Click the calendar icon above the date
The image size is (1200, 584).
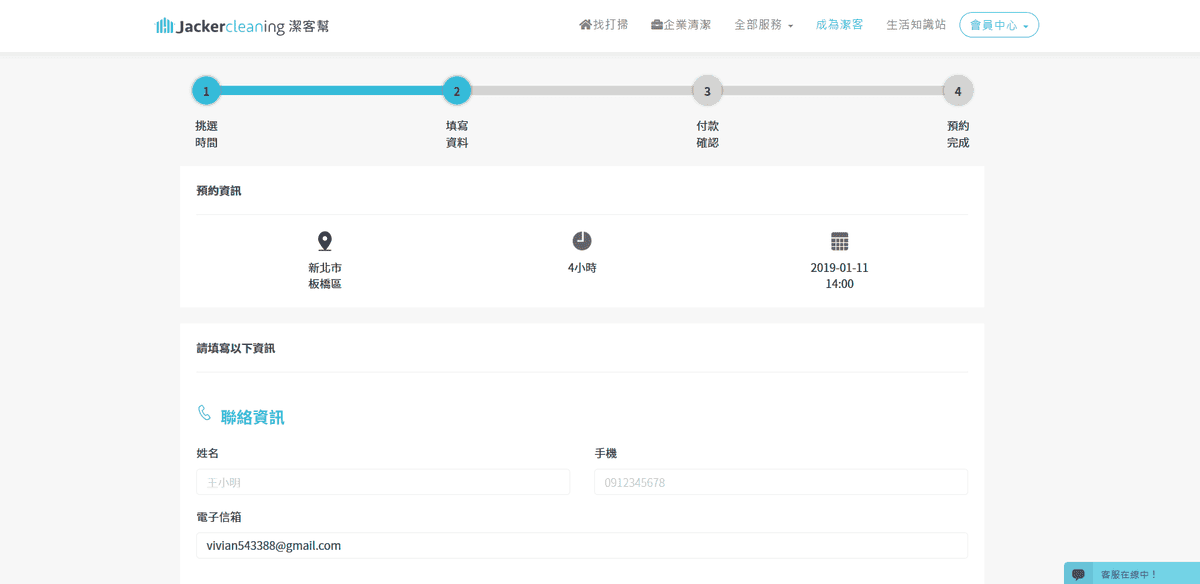click(x=840, y=241)
